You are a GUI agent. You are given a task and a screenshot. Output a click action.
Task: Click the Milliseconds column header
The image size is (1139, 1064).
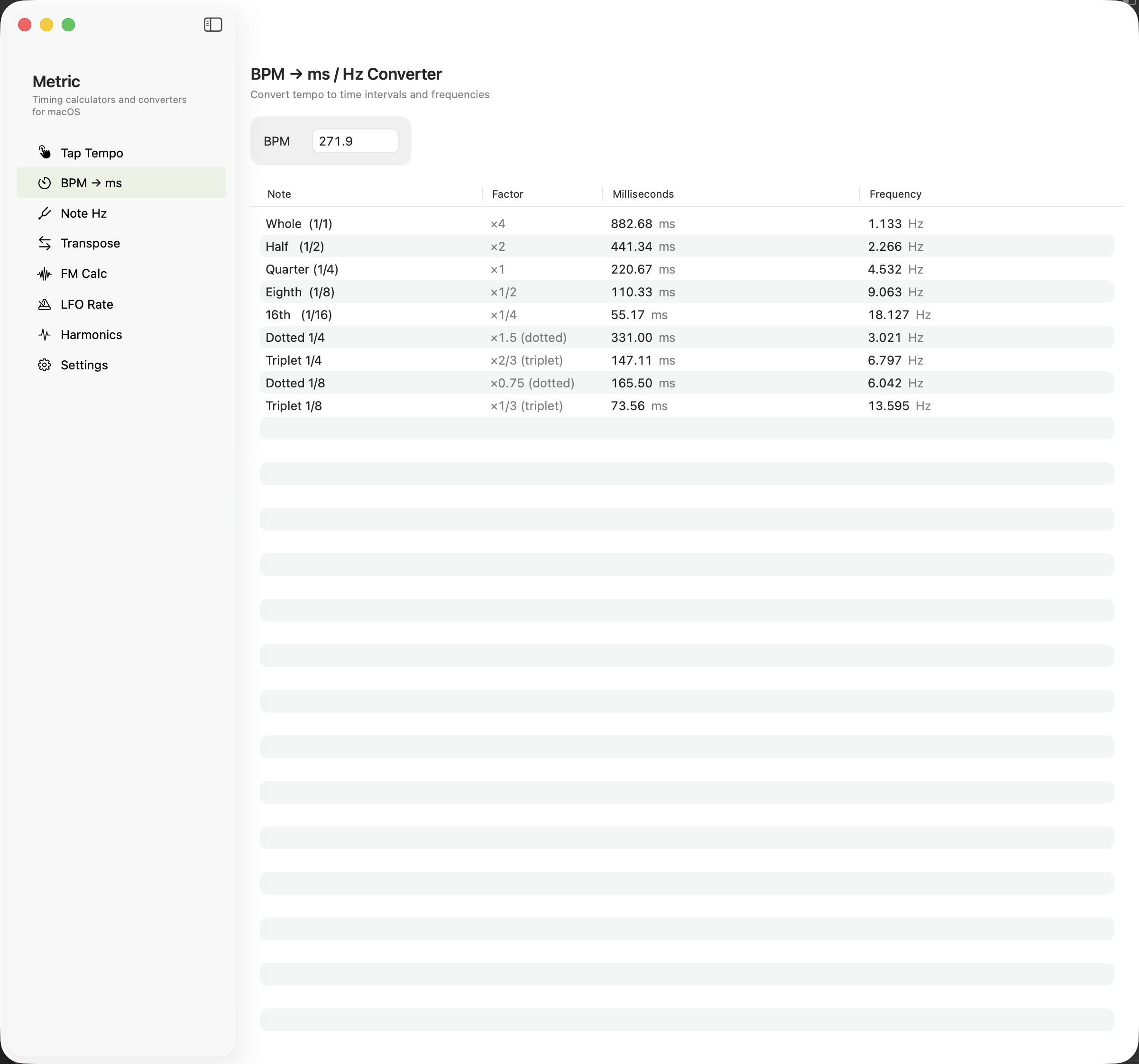[642, 193]
